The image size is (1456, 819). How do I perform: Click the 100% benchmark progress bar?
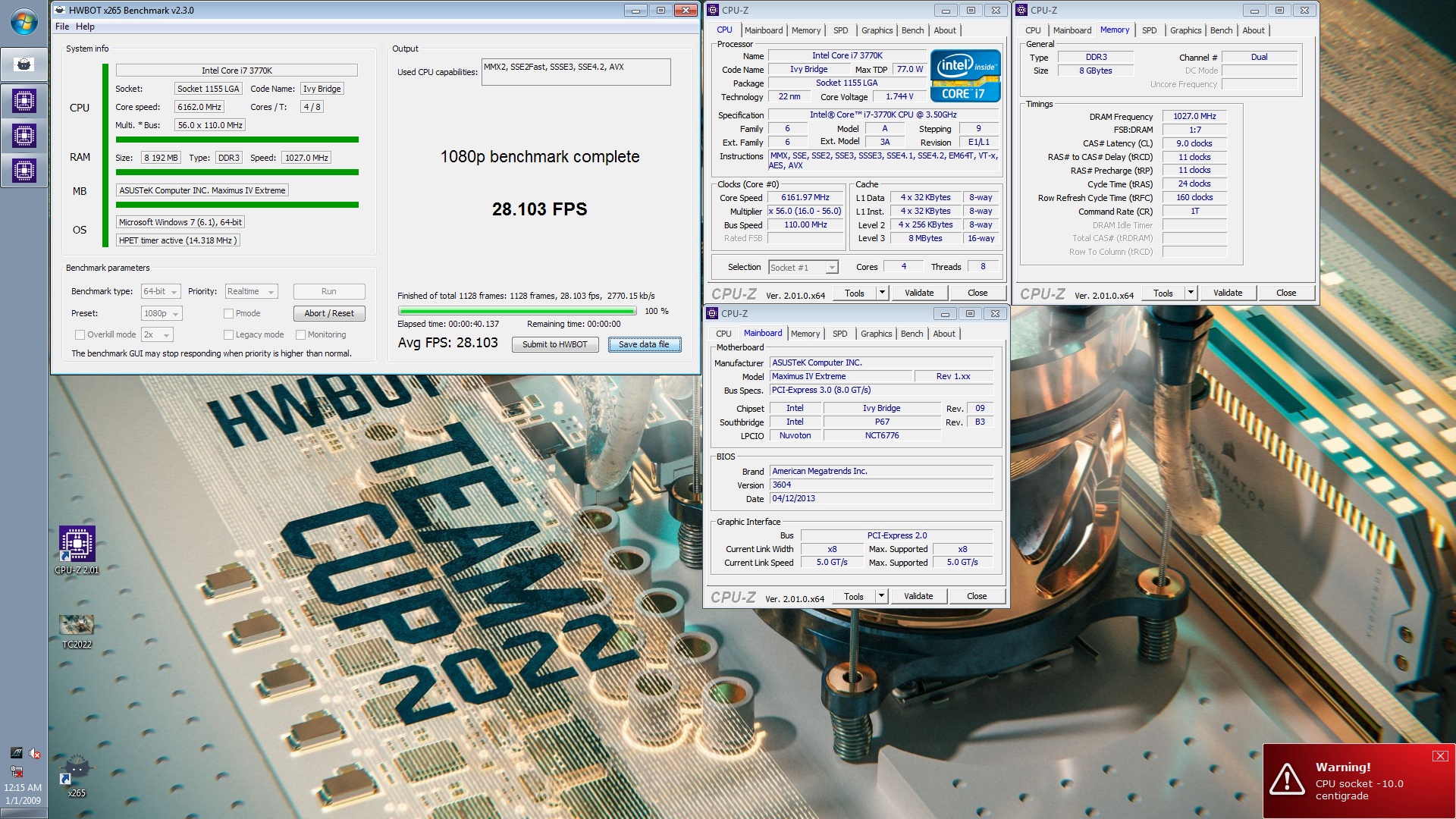point(517,311)
